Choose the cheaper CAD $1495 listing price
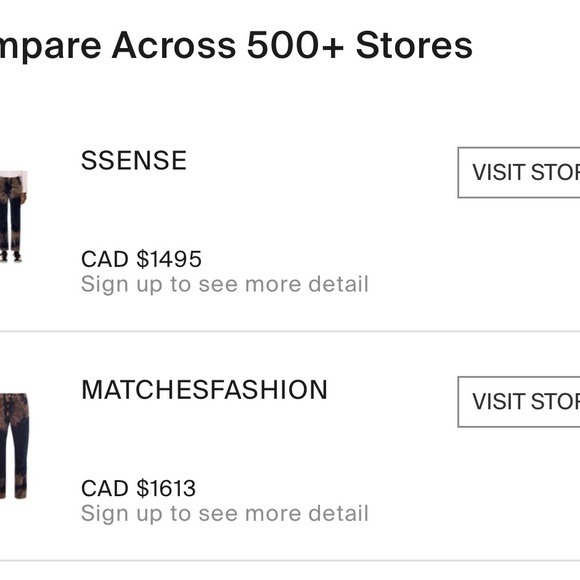Image resolution: width=580 pixels, height=580 pixels. 141,259
